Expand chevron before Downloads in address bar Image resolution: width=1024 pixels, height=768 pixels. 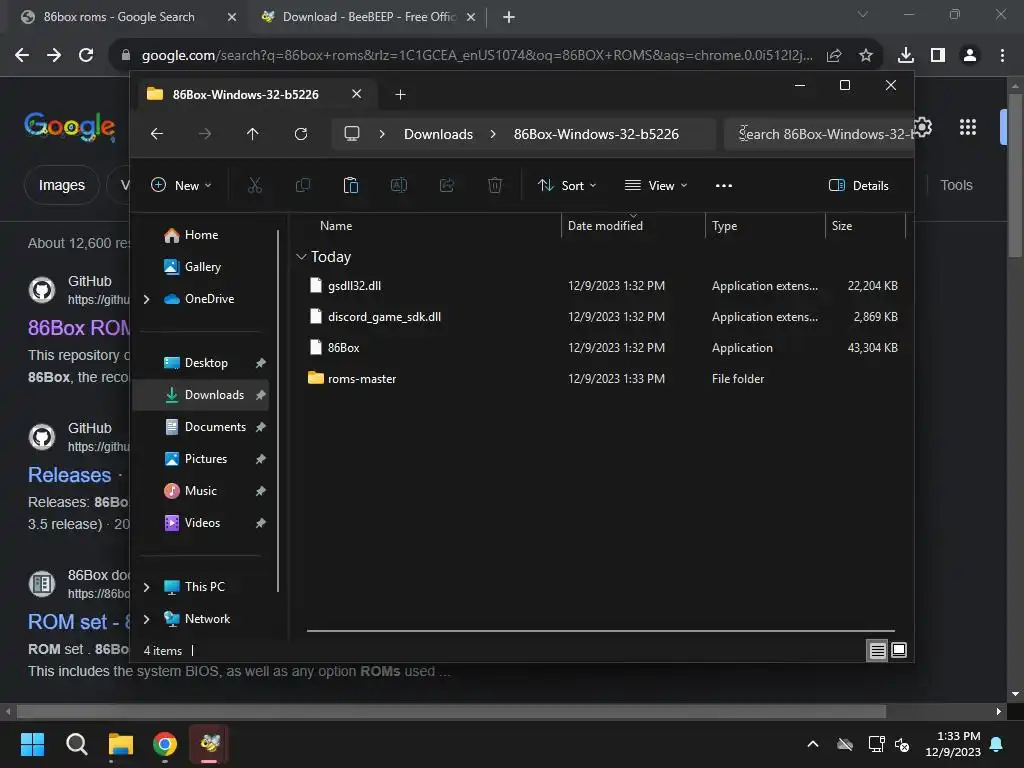(x=382, y=134)
